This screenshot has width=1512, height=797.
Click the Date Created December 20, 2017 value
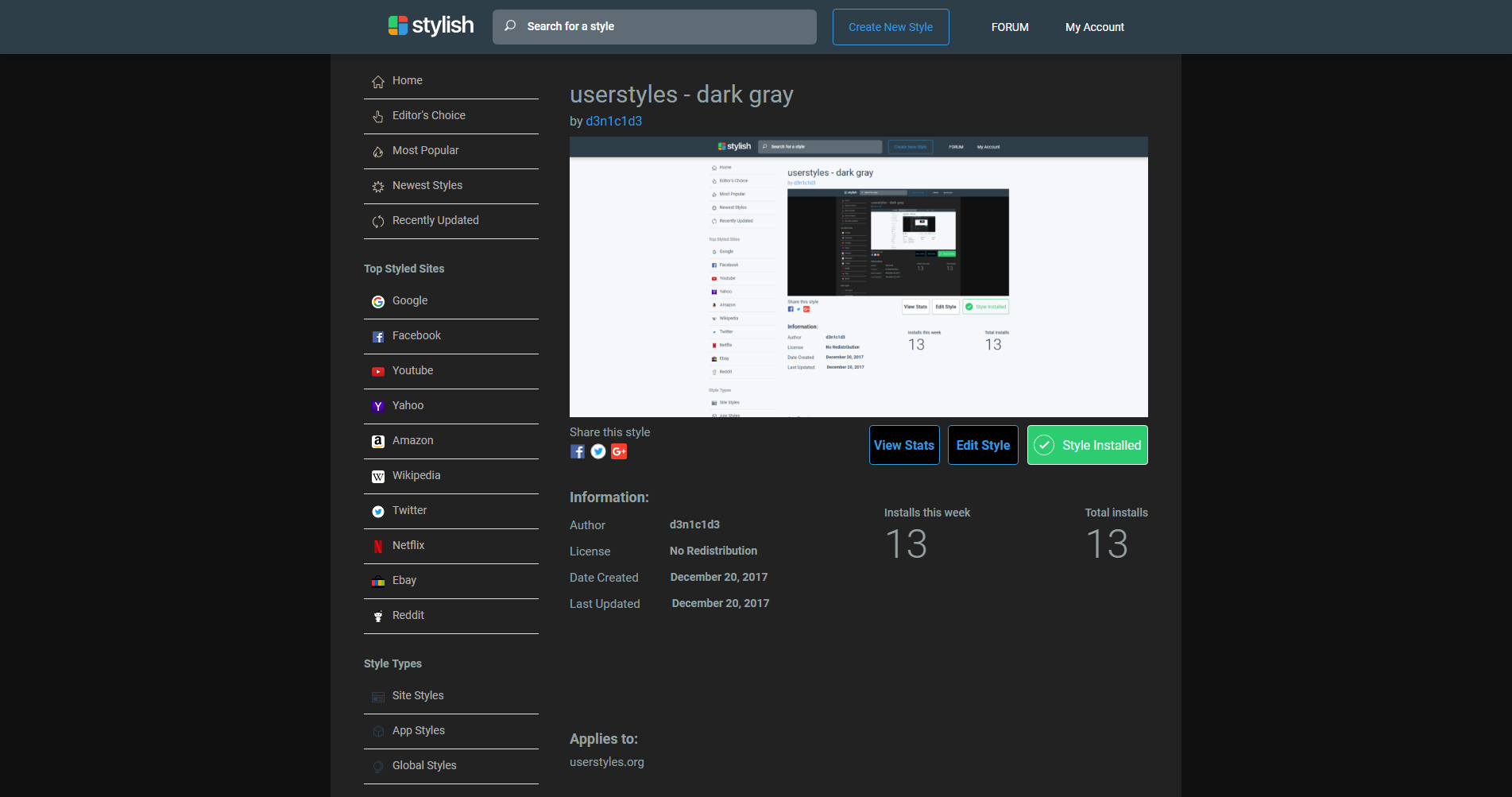pos(719,577)
